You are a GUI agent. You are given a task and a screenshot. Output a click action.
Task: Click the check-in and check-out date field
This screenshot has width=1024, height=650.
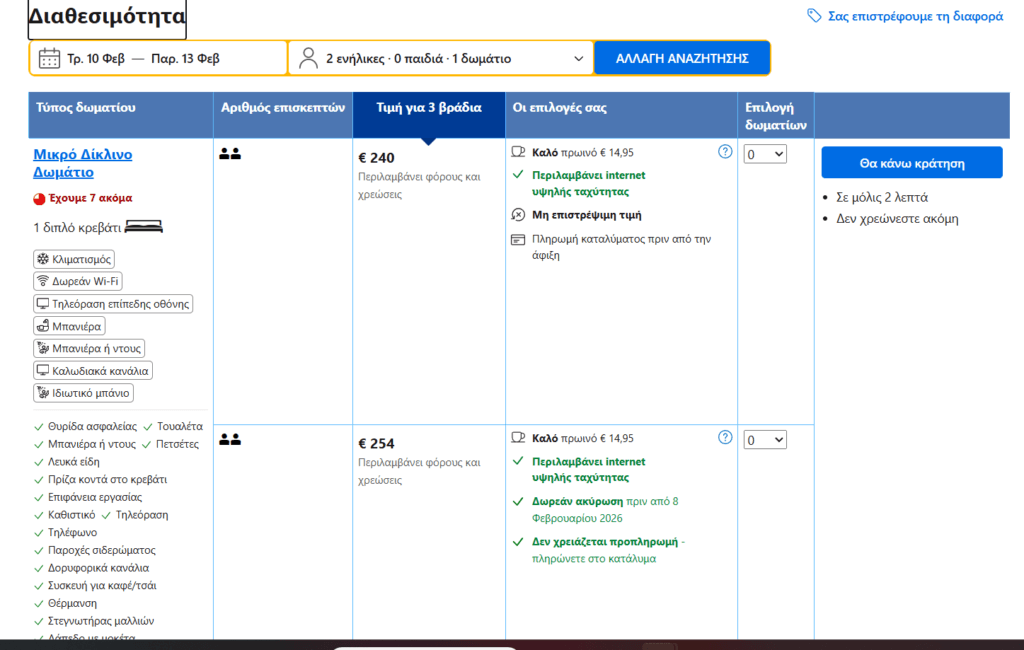(x=159, y=58)
